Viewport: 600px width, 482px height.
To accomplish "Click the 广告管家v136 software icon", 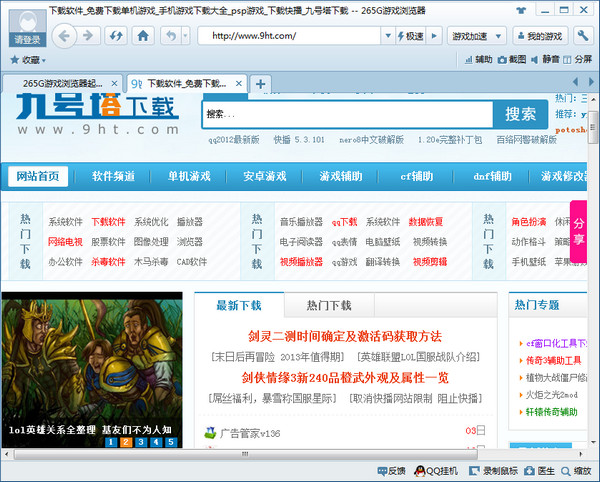I will point(210,432).
